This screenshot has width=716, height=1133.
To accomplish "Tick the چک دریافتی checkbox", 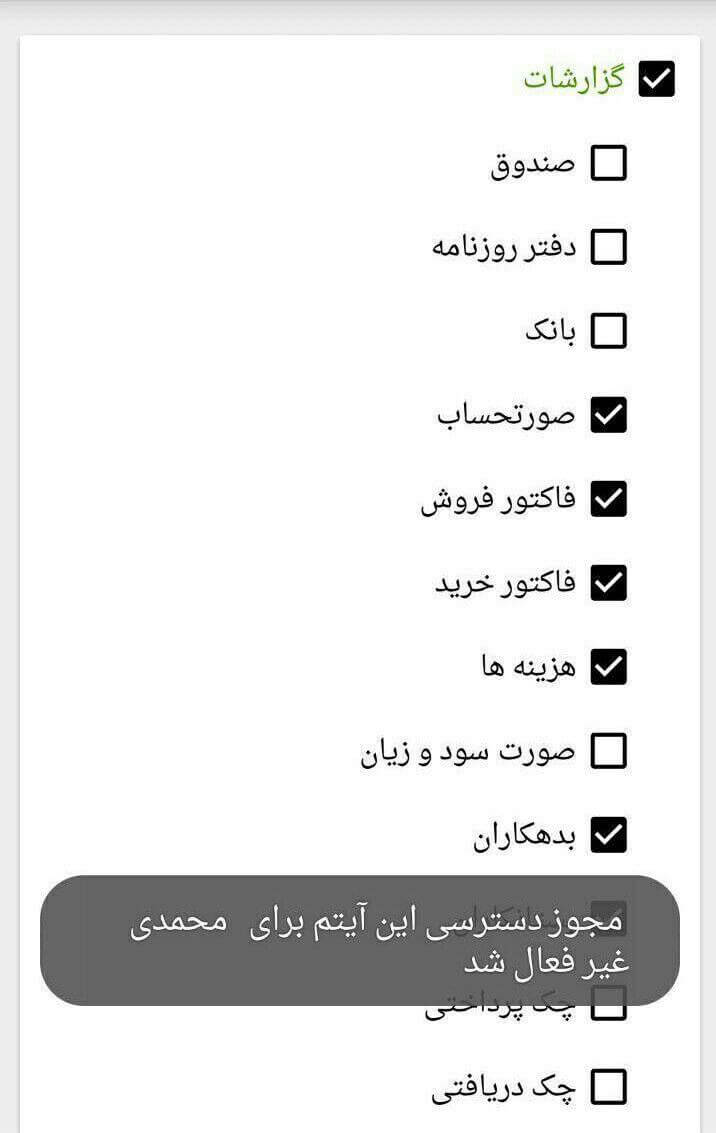I will click(x=608, y=1087).
